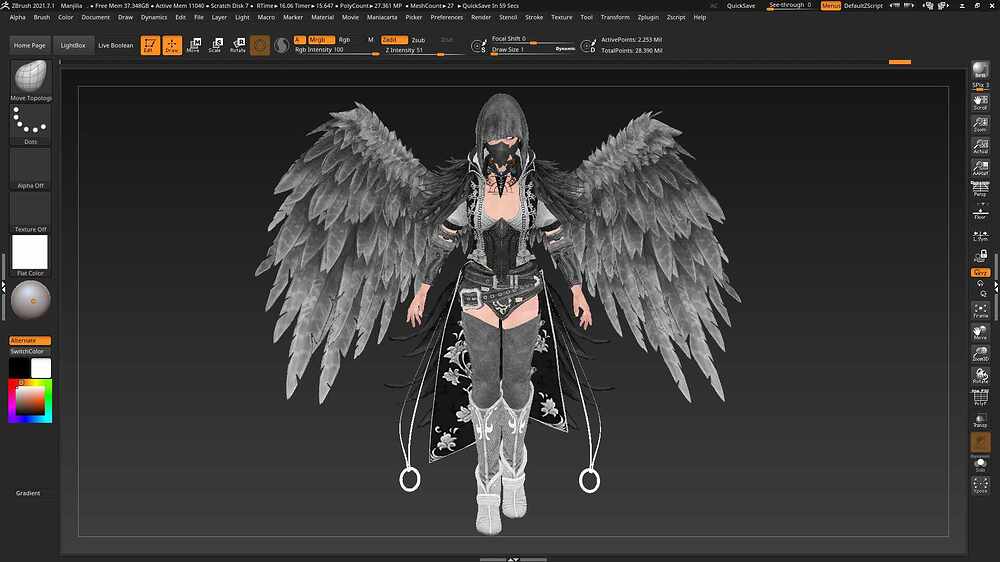Open the Transform menu
1000x562 pixels.
pos(615,17)
